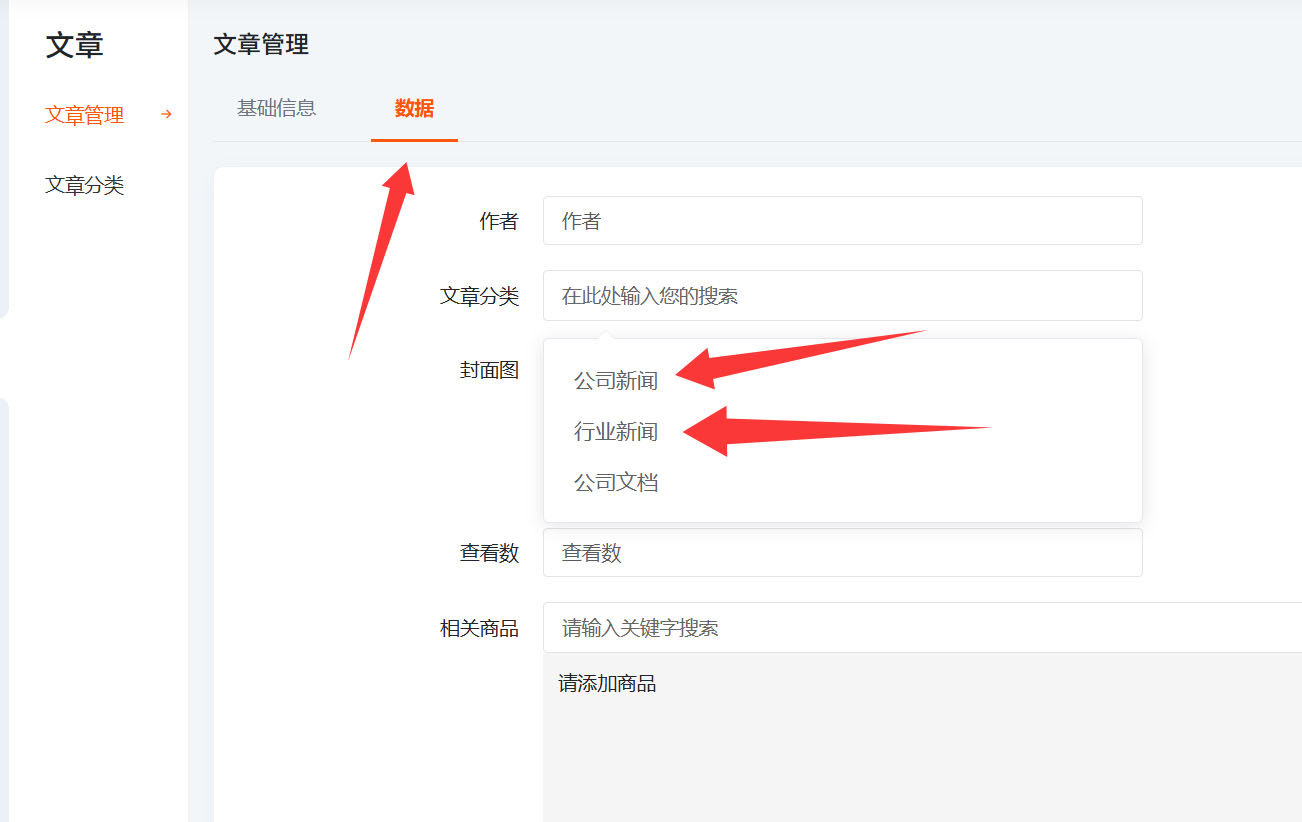Click the arrow icon beside 文章管理
The height and width of the screenshot is (822, 1302).
[166, 115]
